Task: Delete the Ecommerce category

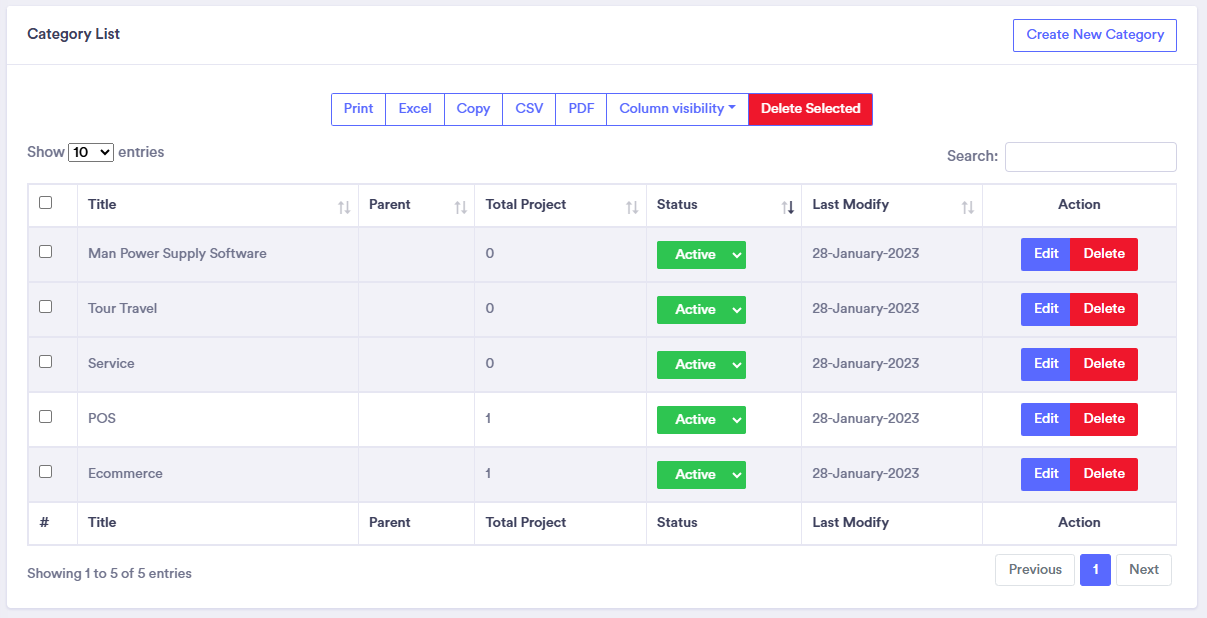Action: click(x=1104, y=474)
